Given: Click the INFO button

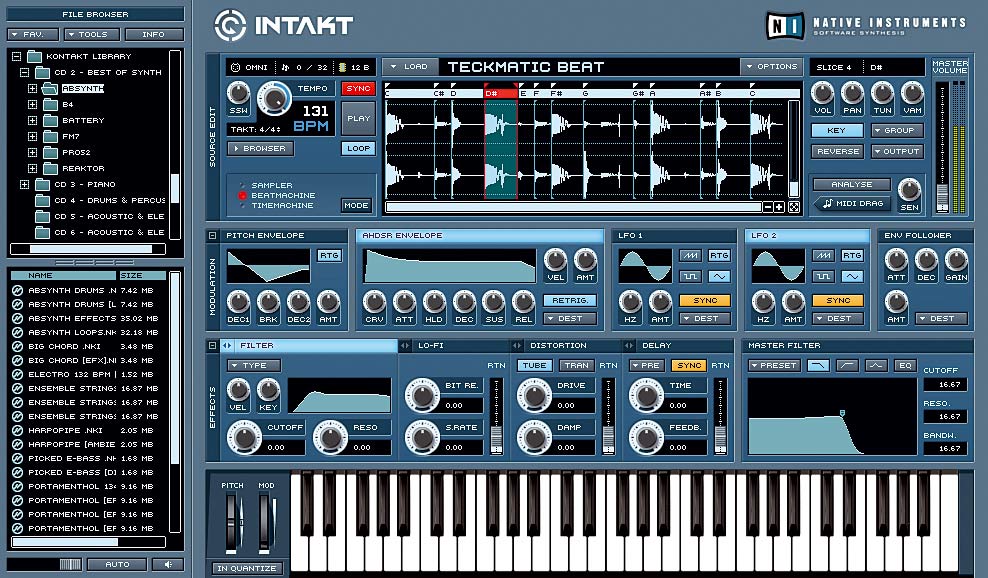Looking at the screenshot, I should pos(154,35).
